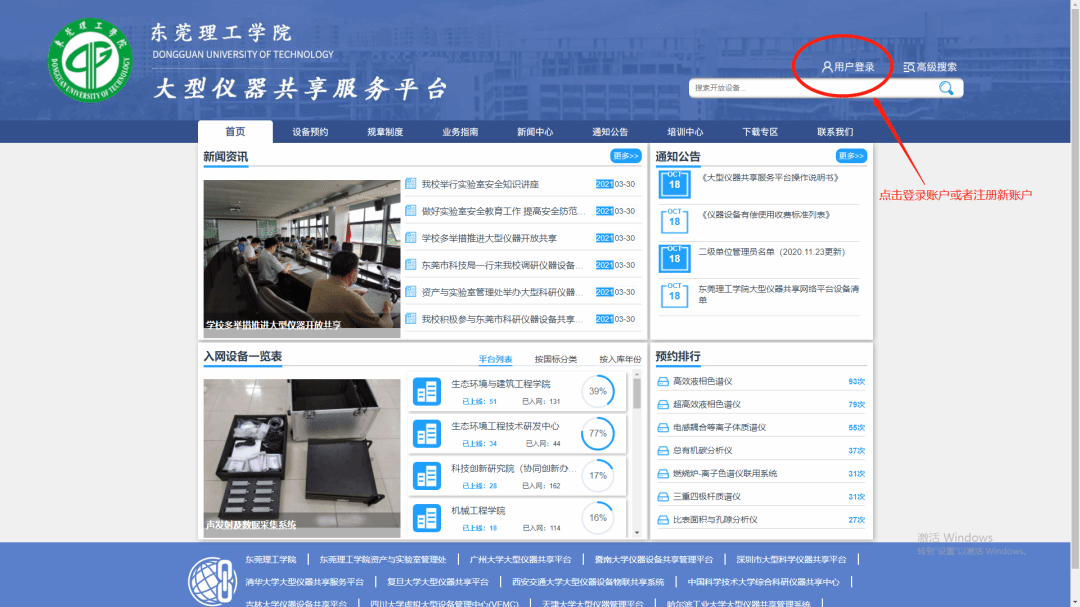Image resolution: width=1080 pixels, height=607 pixels.
Task: Click the calendar icon beside 《大型仪器共享服务平台操作说明书》
Action: 674,184
